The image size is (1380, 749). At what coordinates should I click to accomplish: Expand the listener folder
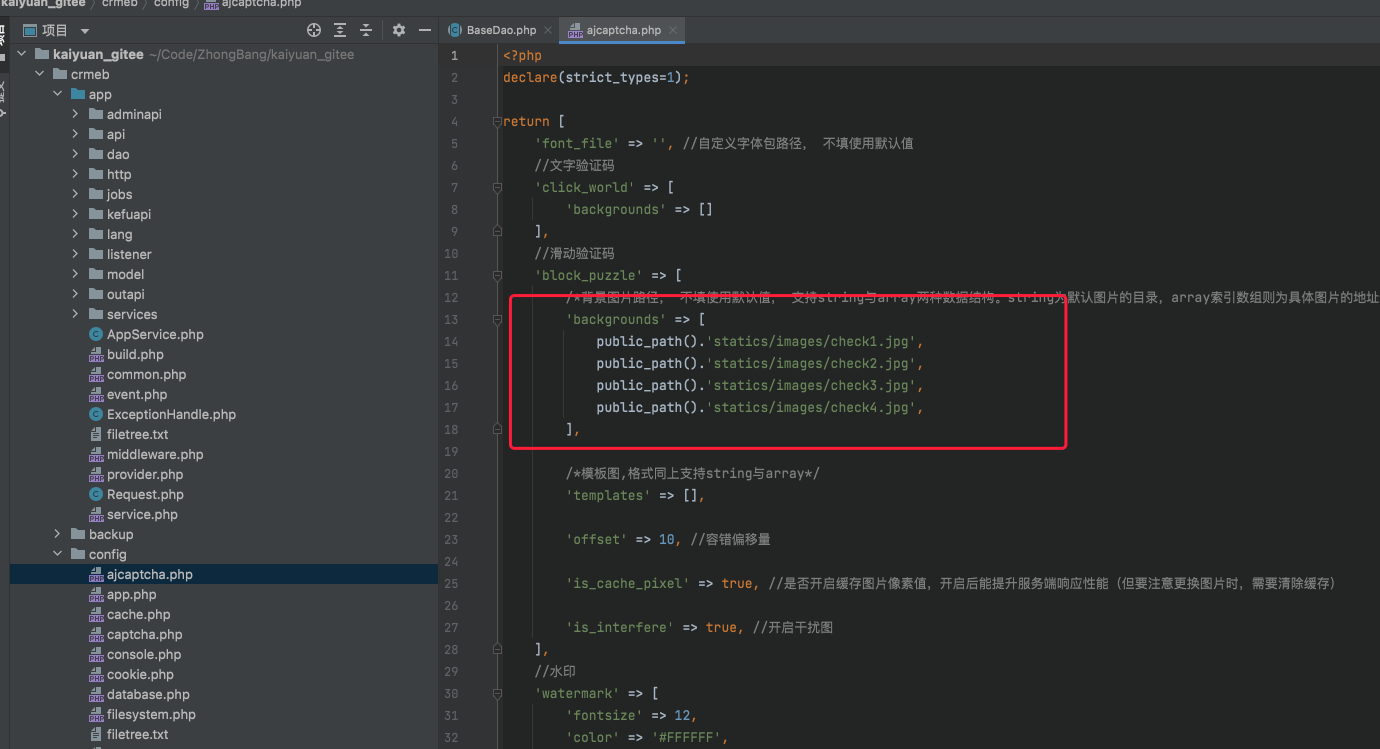click(76, 254)
